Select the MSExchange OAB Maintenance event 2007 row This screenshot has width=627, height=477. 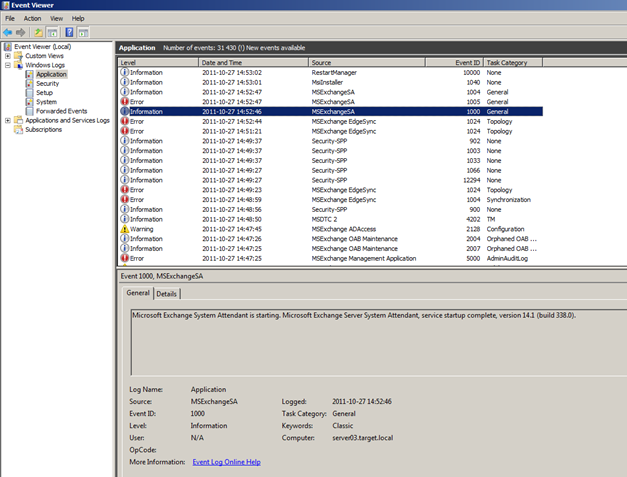331,248
